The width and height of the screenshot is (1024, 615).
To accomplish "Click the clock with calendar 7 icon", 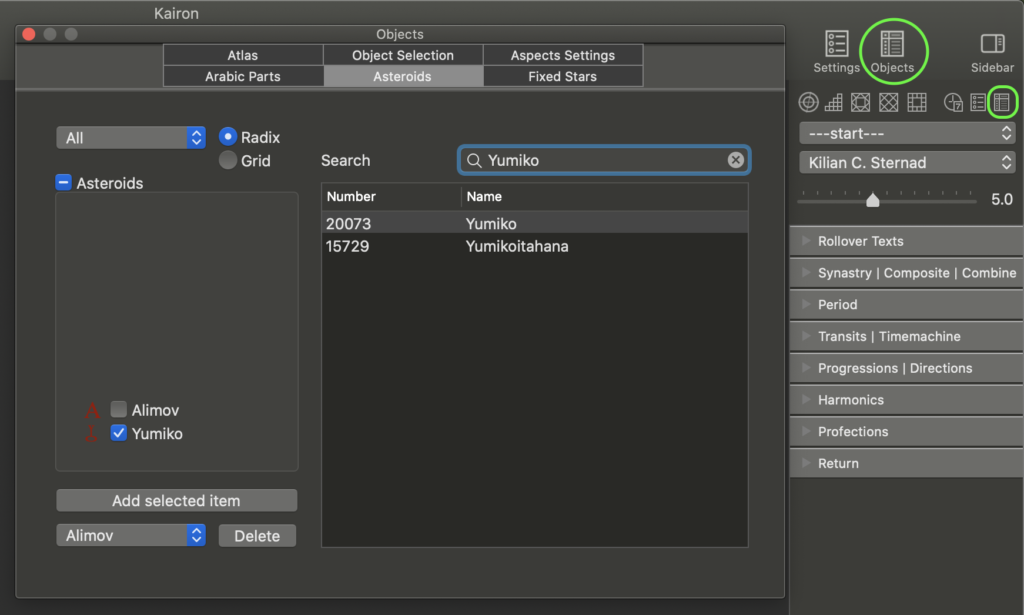I will [x=953, y=102].
